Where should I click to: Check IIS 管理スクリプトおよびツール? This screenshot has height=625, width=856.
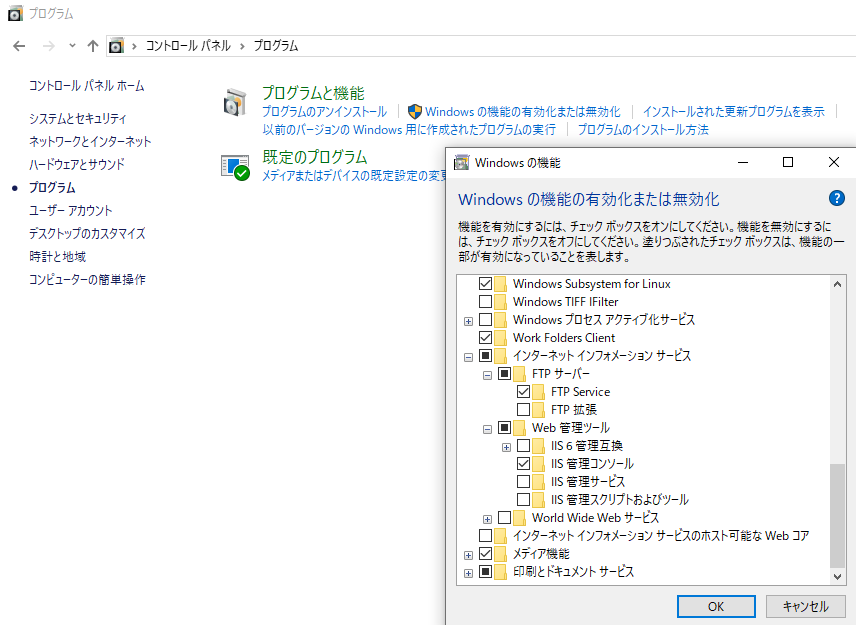pos(524,500)
